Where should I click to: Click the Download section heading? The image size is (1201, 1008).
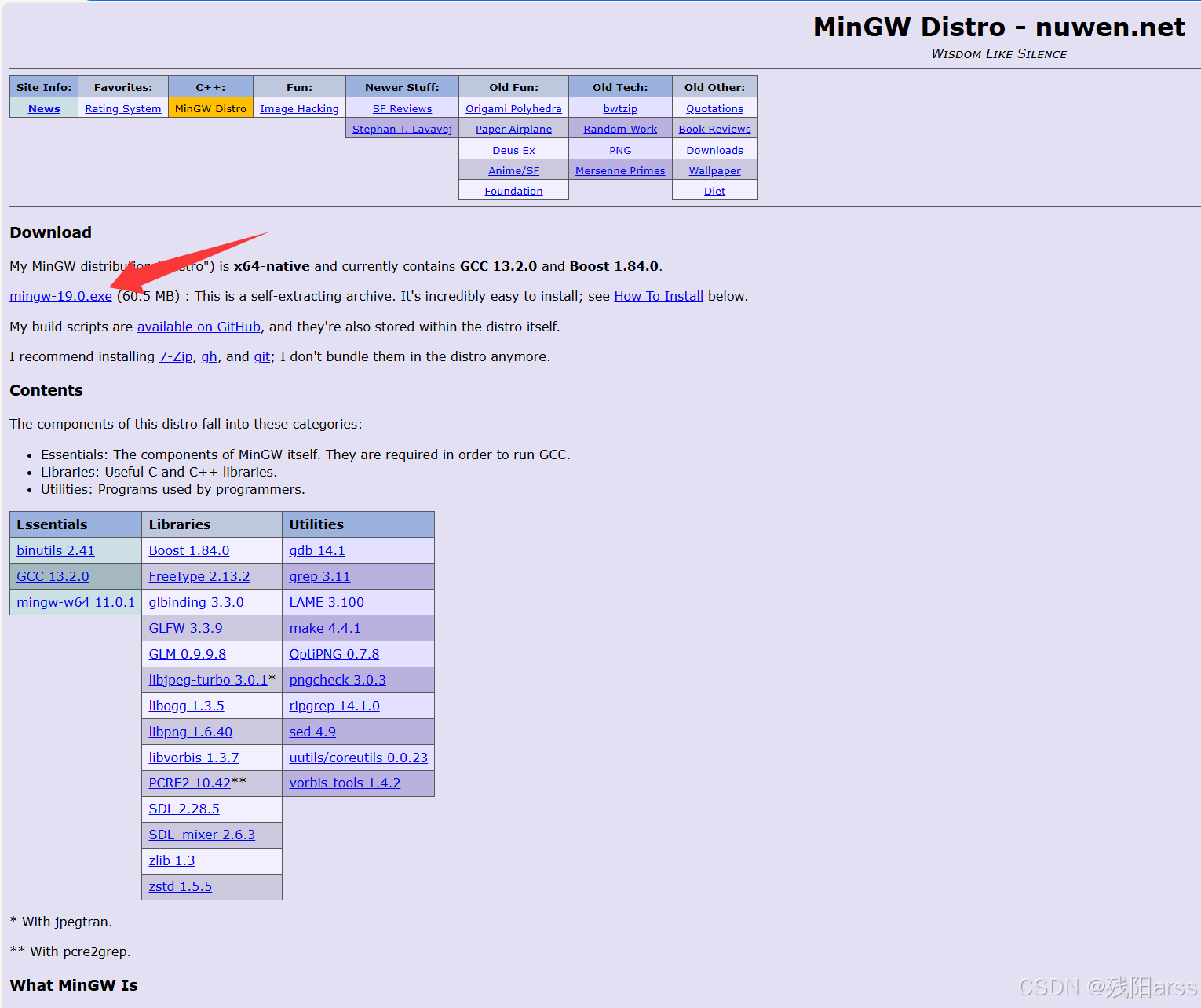click(x=50, y=232)
